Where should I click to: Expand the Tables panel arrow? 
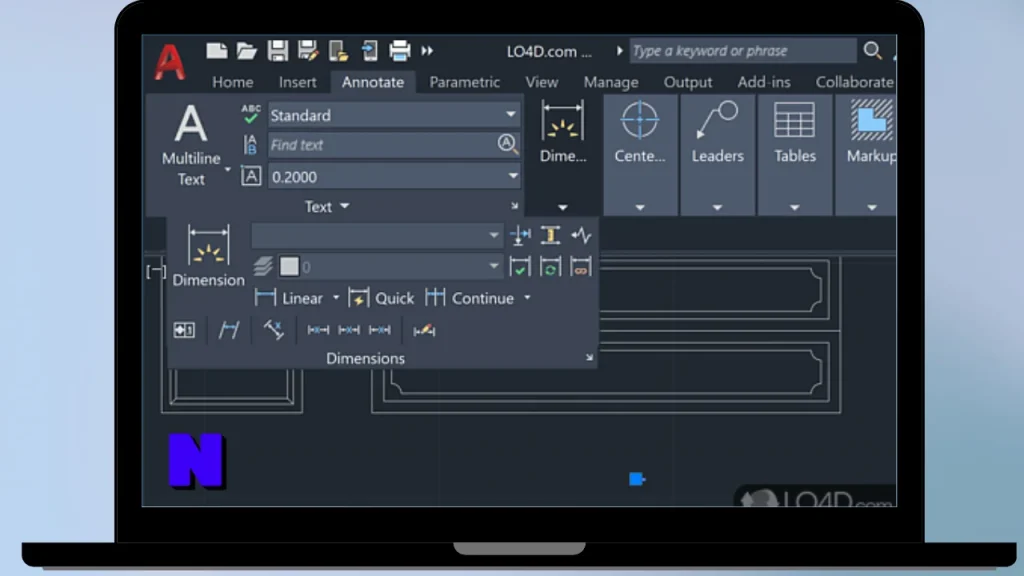click(x=794, y=208)
